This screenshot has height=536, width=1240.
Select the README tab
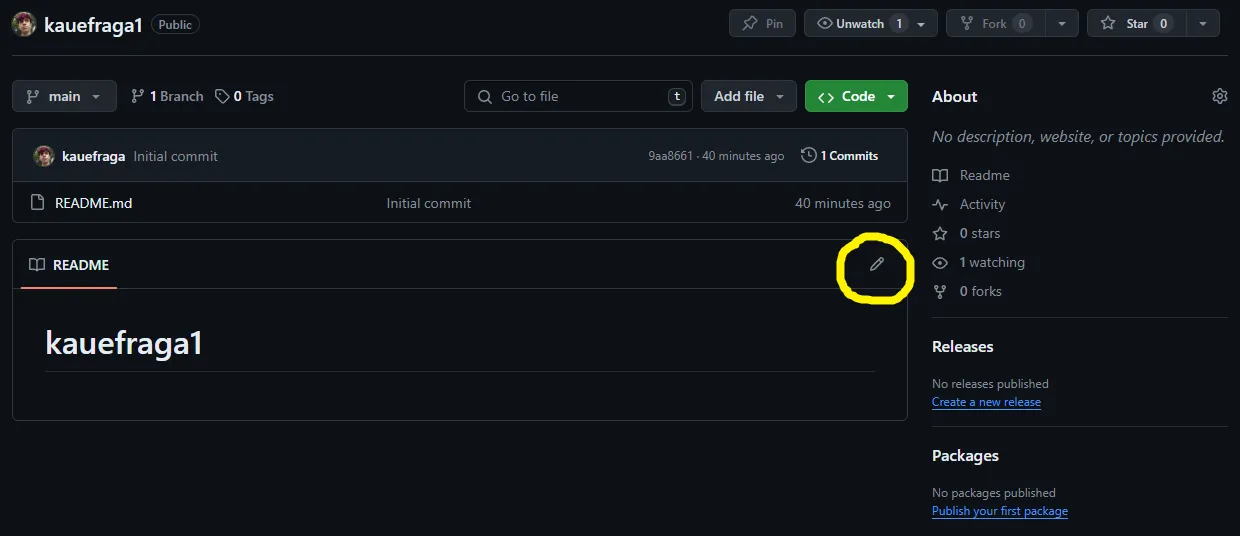click(69, 265)
